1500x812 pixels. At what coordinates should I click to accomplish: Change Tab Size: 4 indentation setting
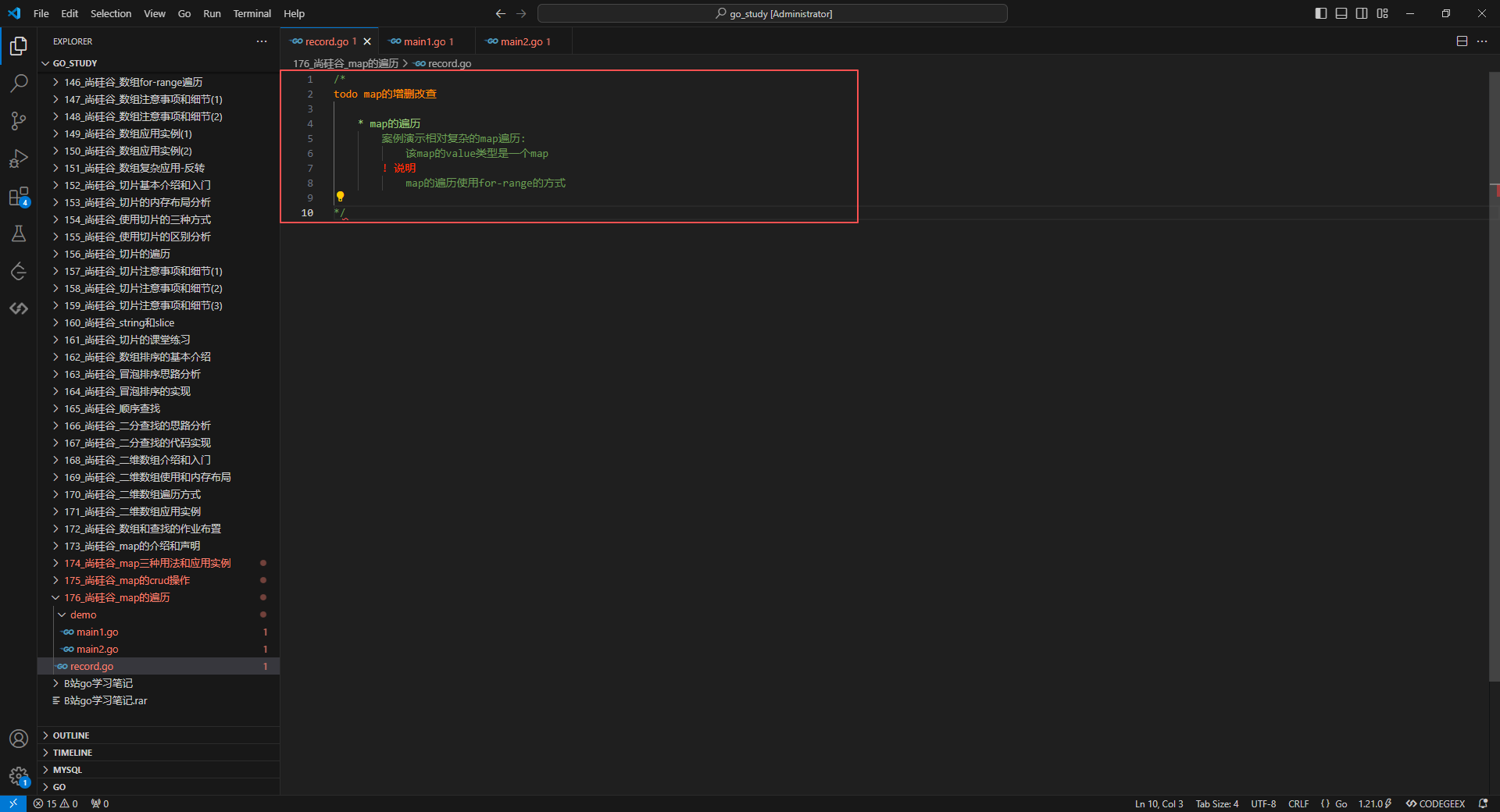point(1216,803)
